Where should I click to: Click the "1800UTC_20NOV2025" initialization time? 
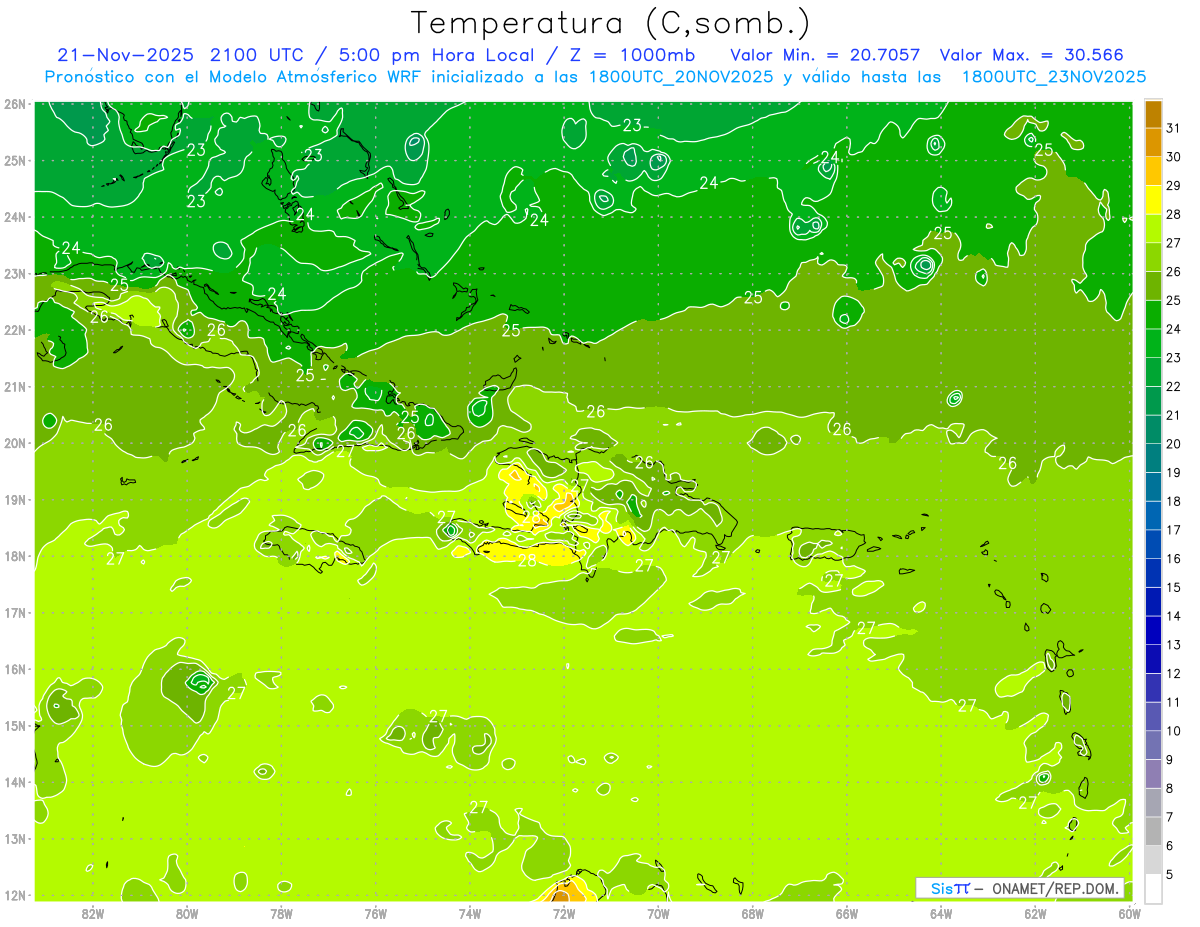[x=679, y=77]
